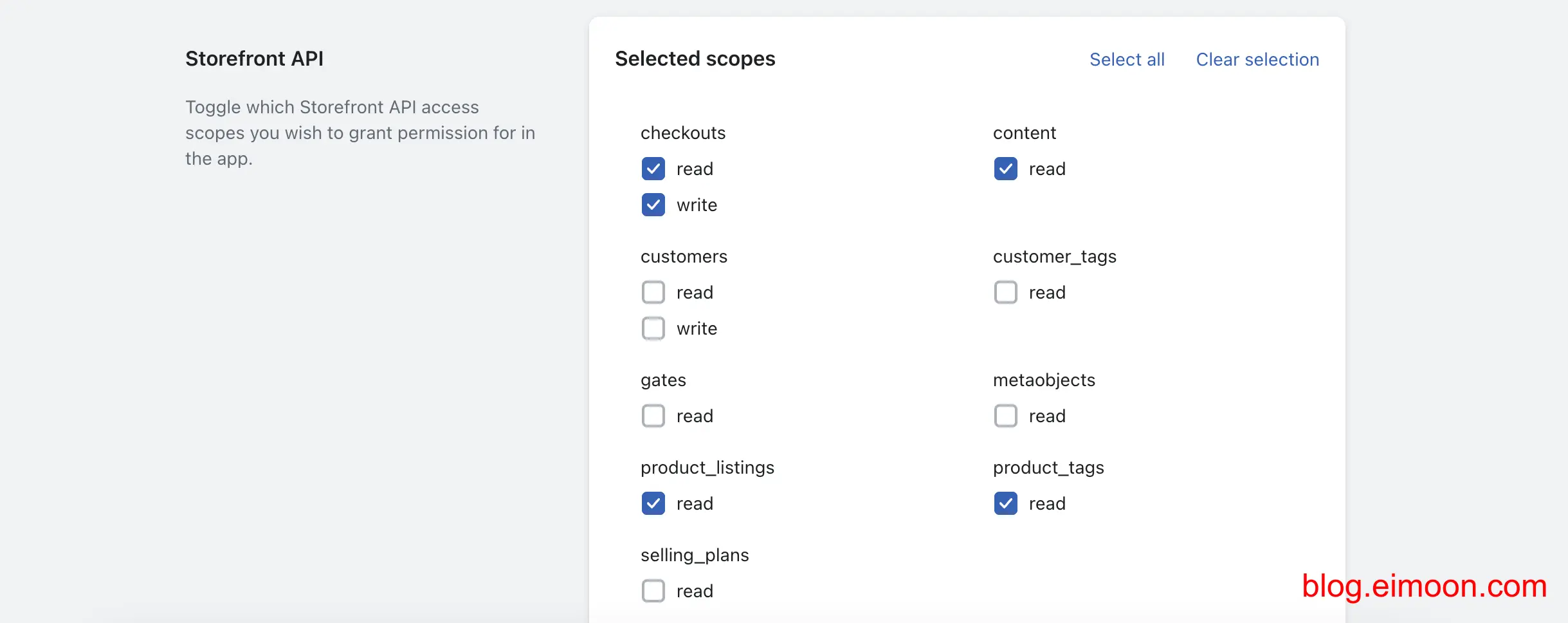Tick the gates read checkbox
The width and height of the screenshot is (1568, 623).
tap(653, 416)
